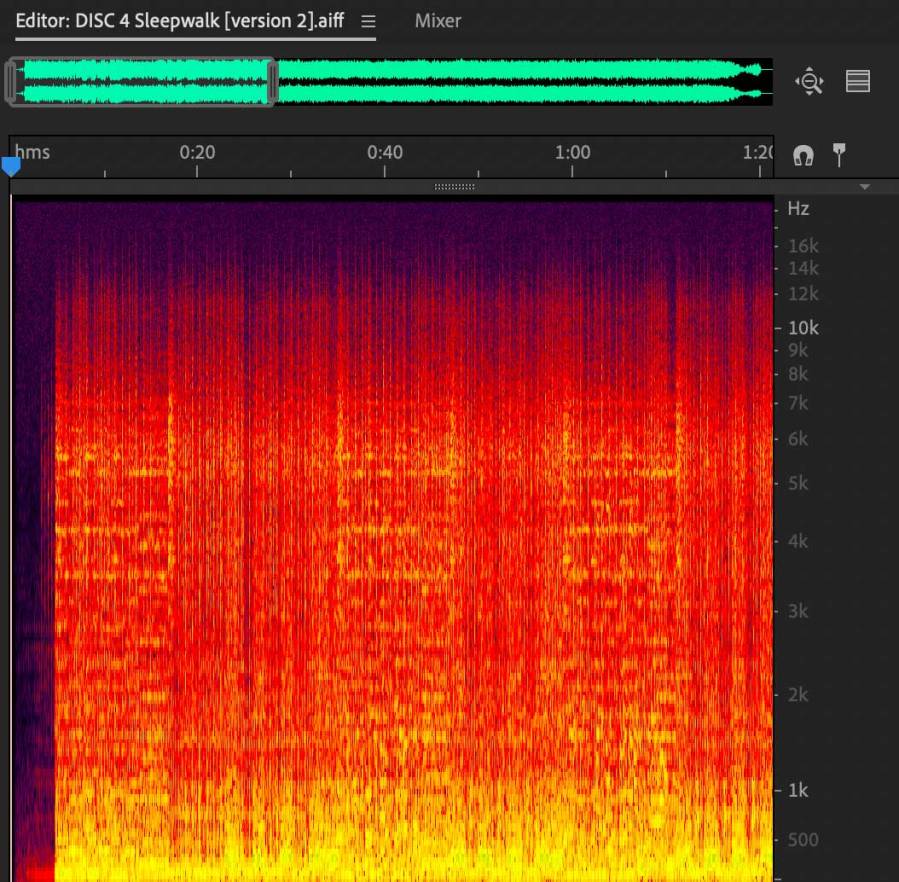Click the Hz label on the frequency scale
Image resolution: width=899 pixels, height=882 pixels.
point(798,209)
